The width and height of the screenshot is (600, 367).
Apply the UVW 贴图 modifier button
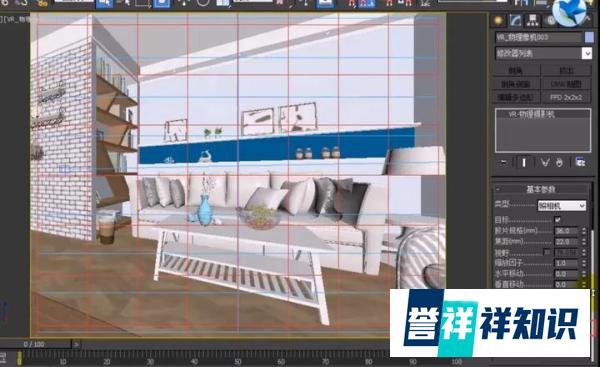pos(566,84)
